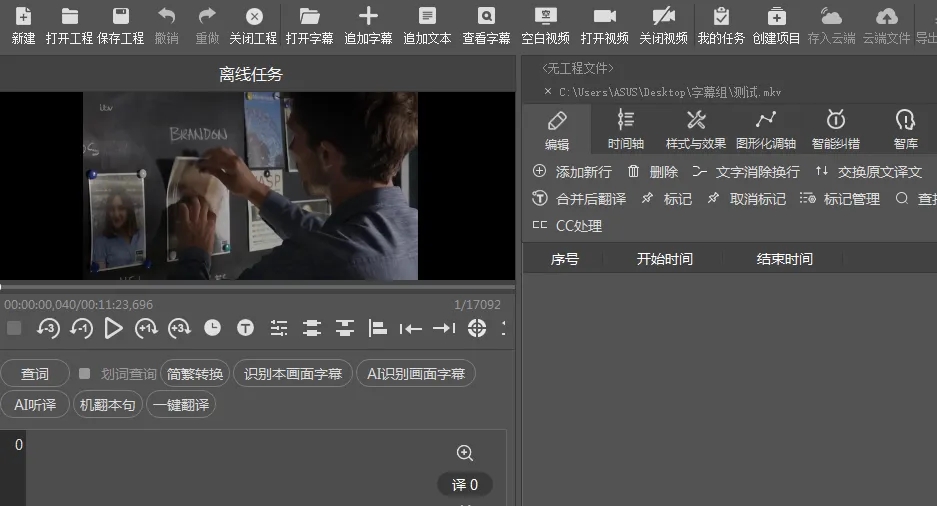Close the 测试.mkv file with the × icon
The image size is (937, 506).
pyautogui.click(x=547, y=92)
